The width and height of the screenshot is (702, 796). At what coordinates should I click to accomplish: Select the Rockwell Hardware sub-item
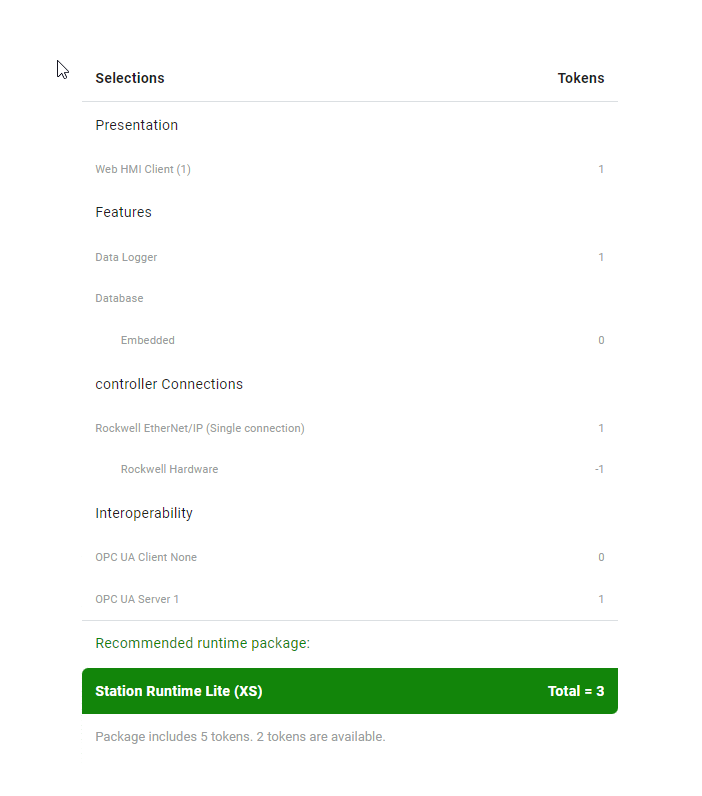click(x=169, y=469)
